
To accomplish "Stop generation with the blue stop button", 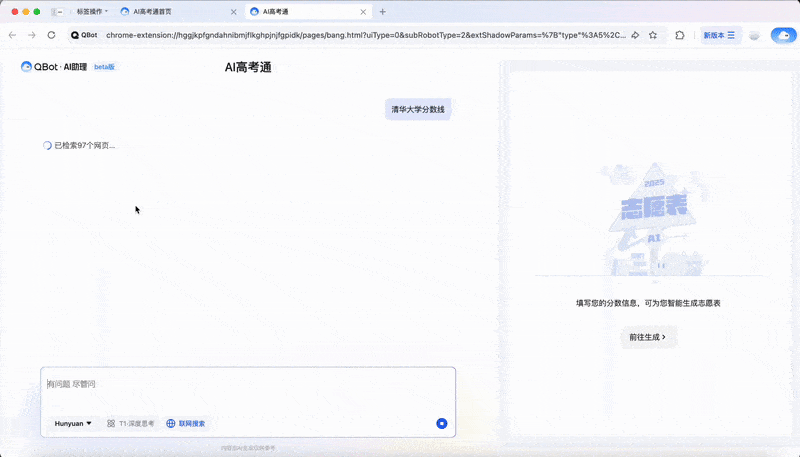I will (442, 423).
